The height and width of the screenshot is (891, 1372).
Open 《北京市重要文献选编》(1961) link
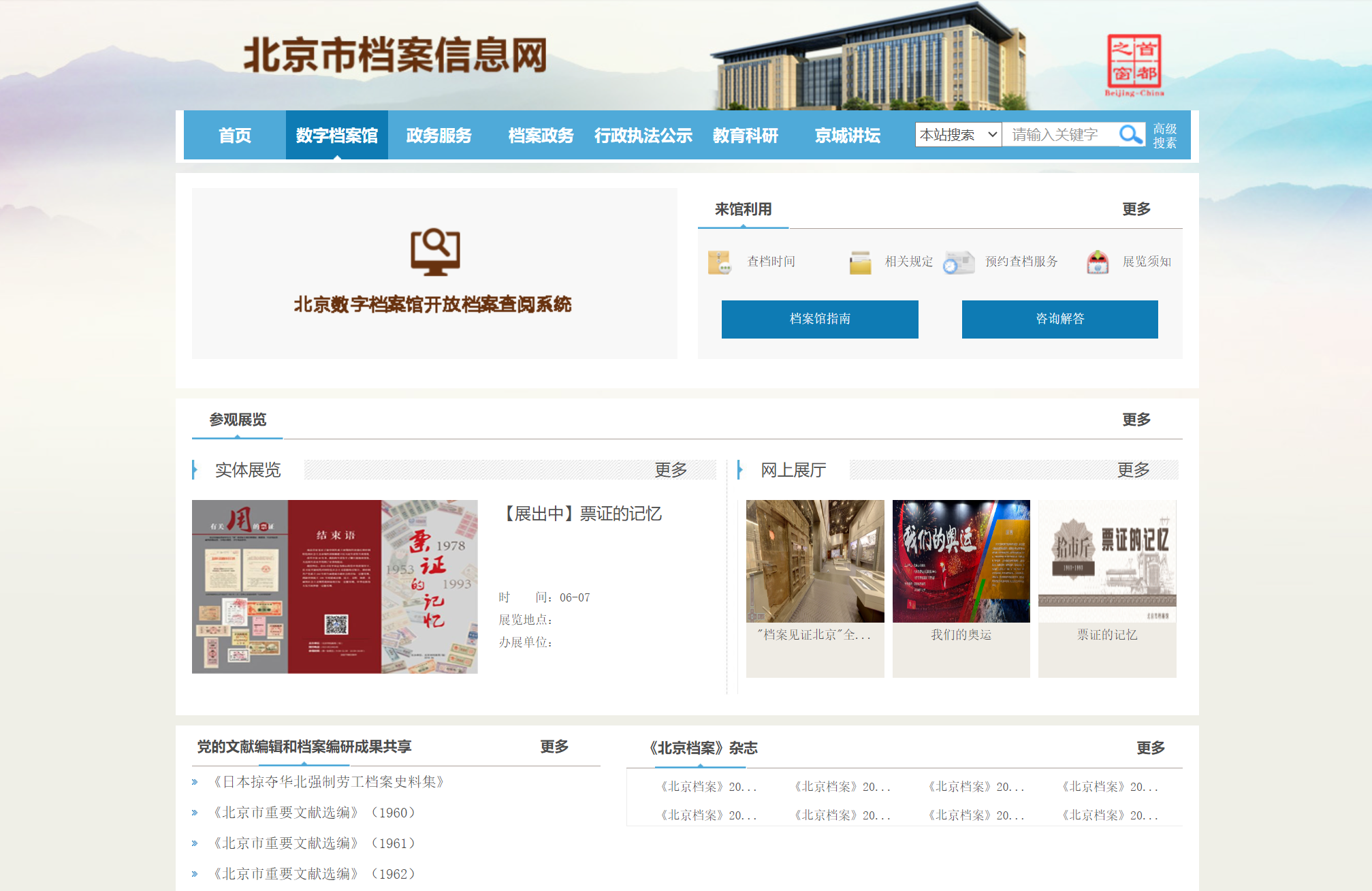tap(314, 843)
